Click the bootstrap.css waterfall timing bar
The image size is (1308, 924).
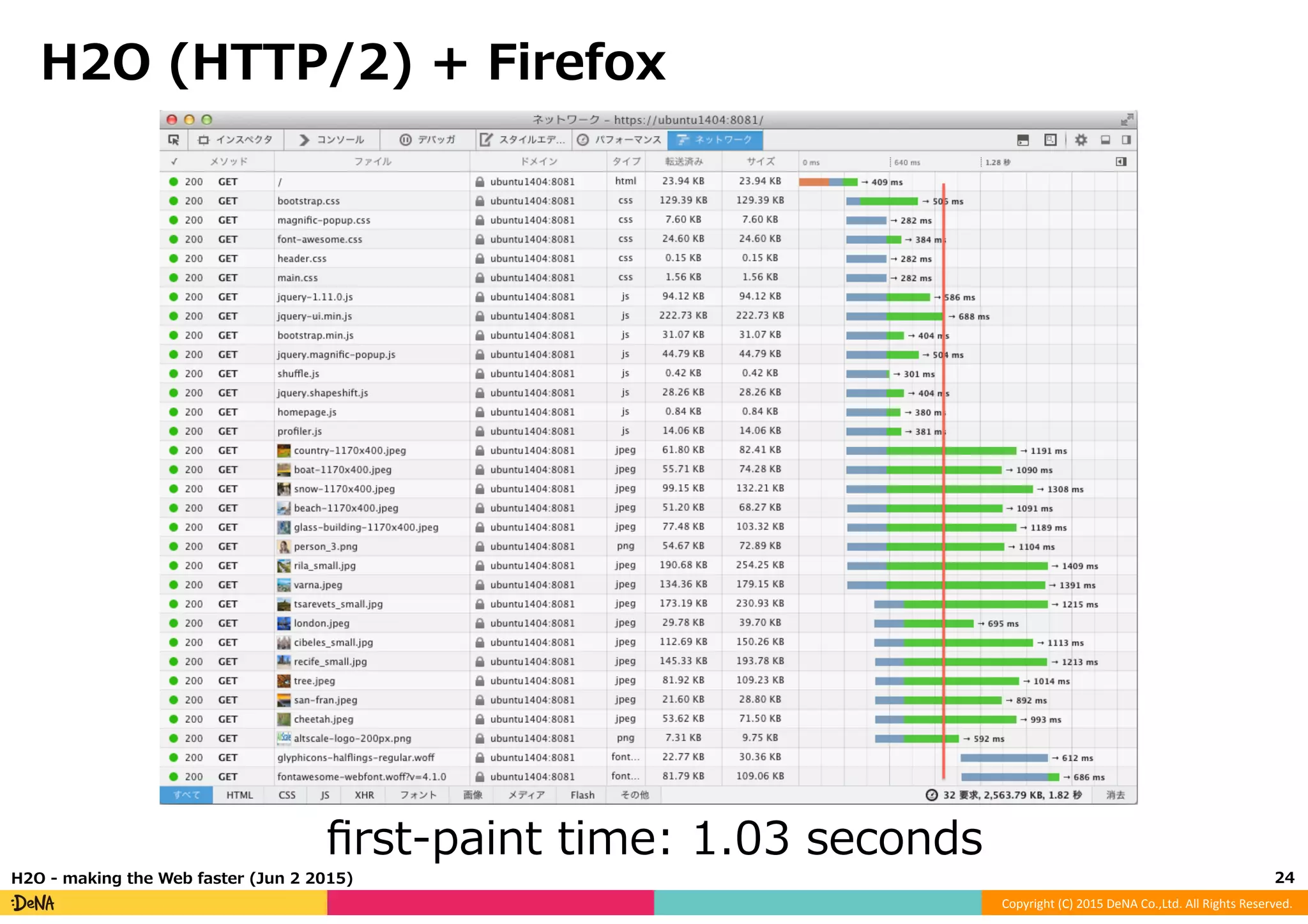[881, 201]
